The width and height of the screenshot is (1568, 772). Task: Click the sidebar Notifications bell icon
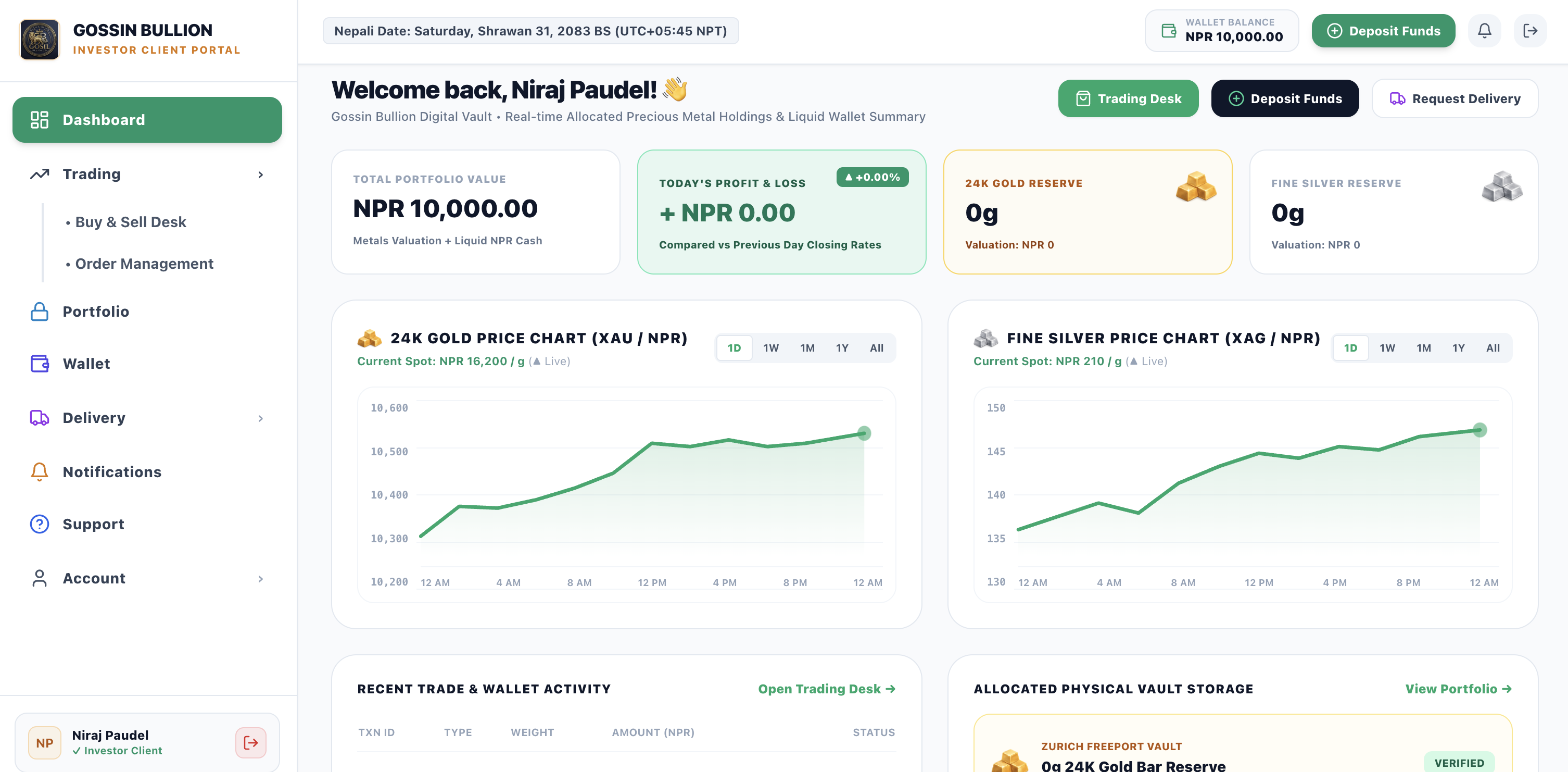pos(40,471)
